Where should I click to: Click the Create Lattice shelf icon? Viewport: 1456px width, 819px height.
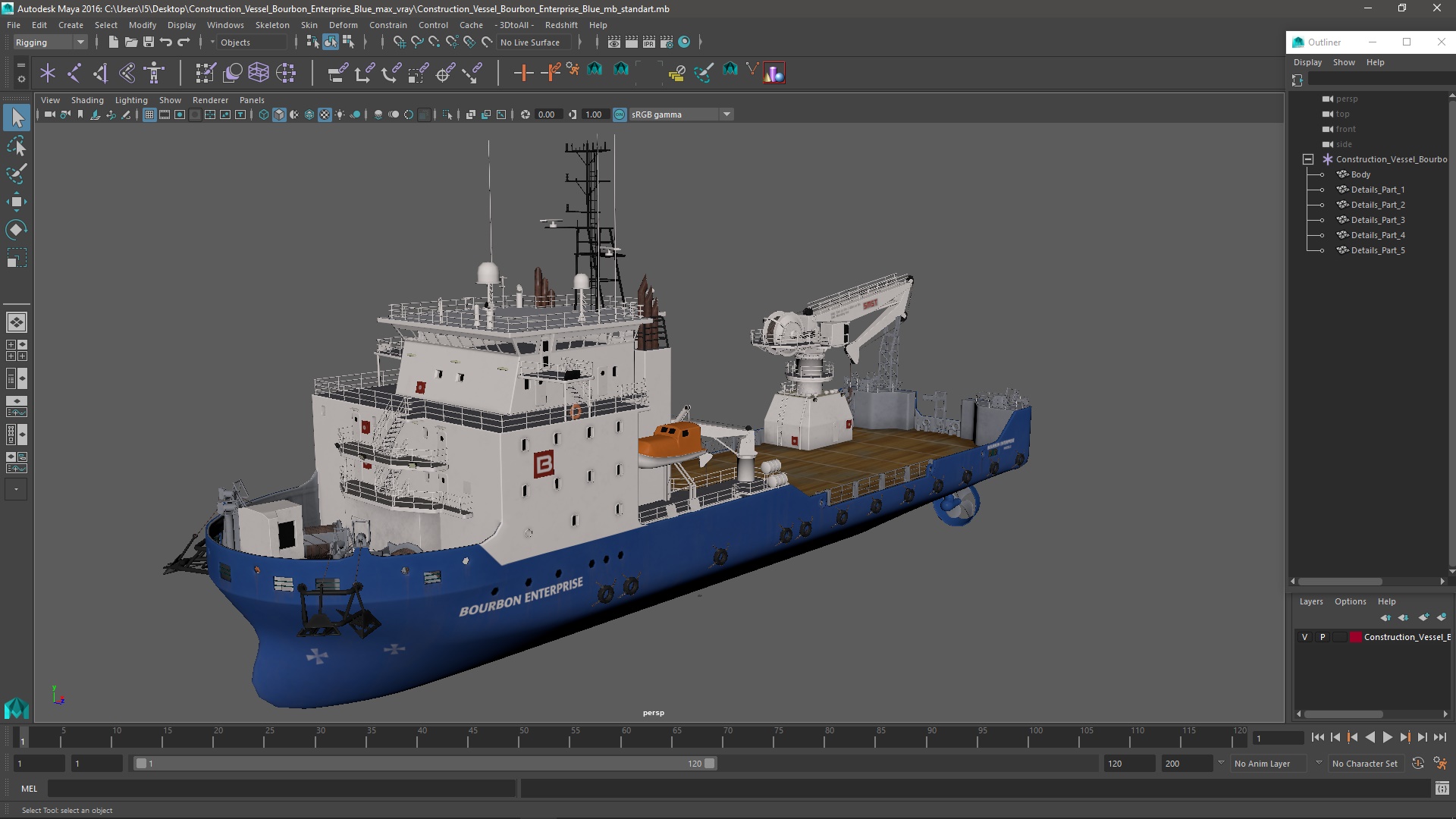(259, 73)
